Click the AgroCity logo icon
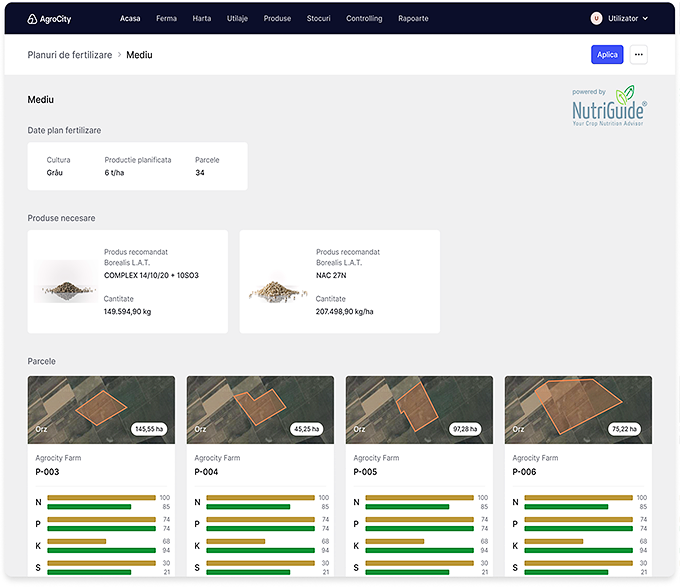The image size is (680, 587). click(33, 18)
